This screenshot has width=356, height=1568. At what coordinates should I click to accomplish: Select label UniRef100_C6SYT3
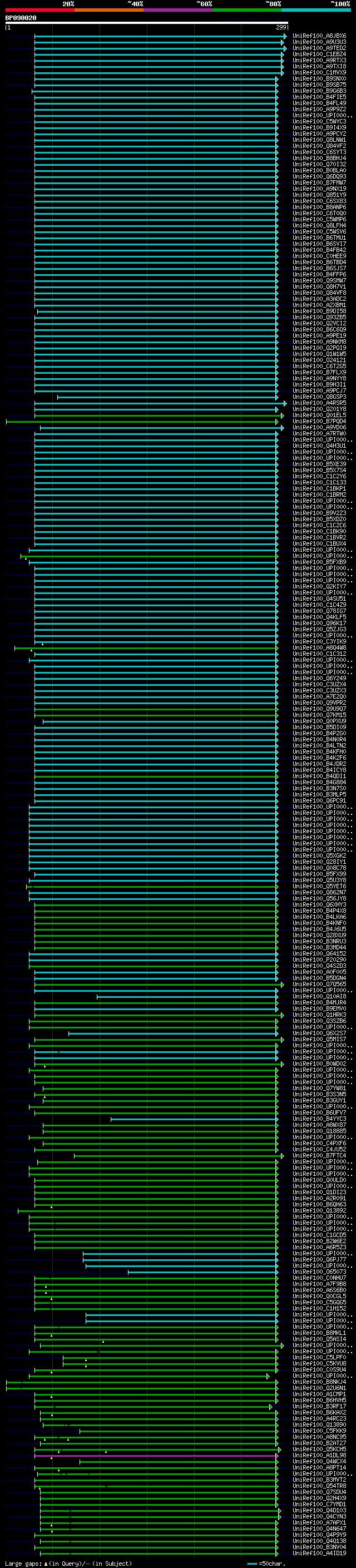[x=319, y=152]
